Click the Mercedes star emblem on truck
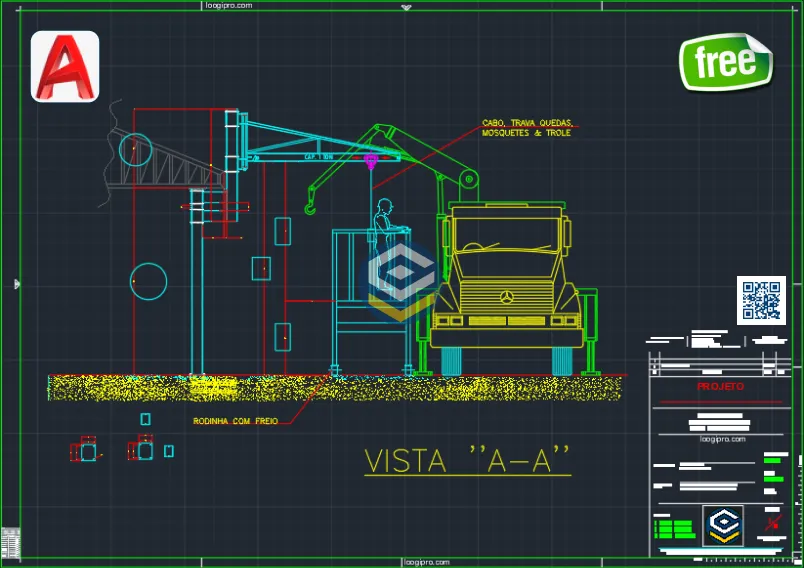Viewport: 804px width, 568px height. click(x=506, y=299)
